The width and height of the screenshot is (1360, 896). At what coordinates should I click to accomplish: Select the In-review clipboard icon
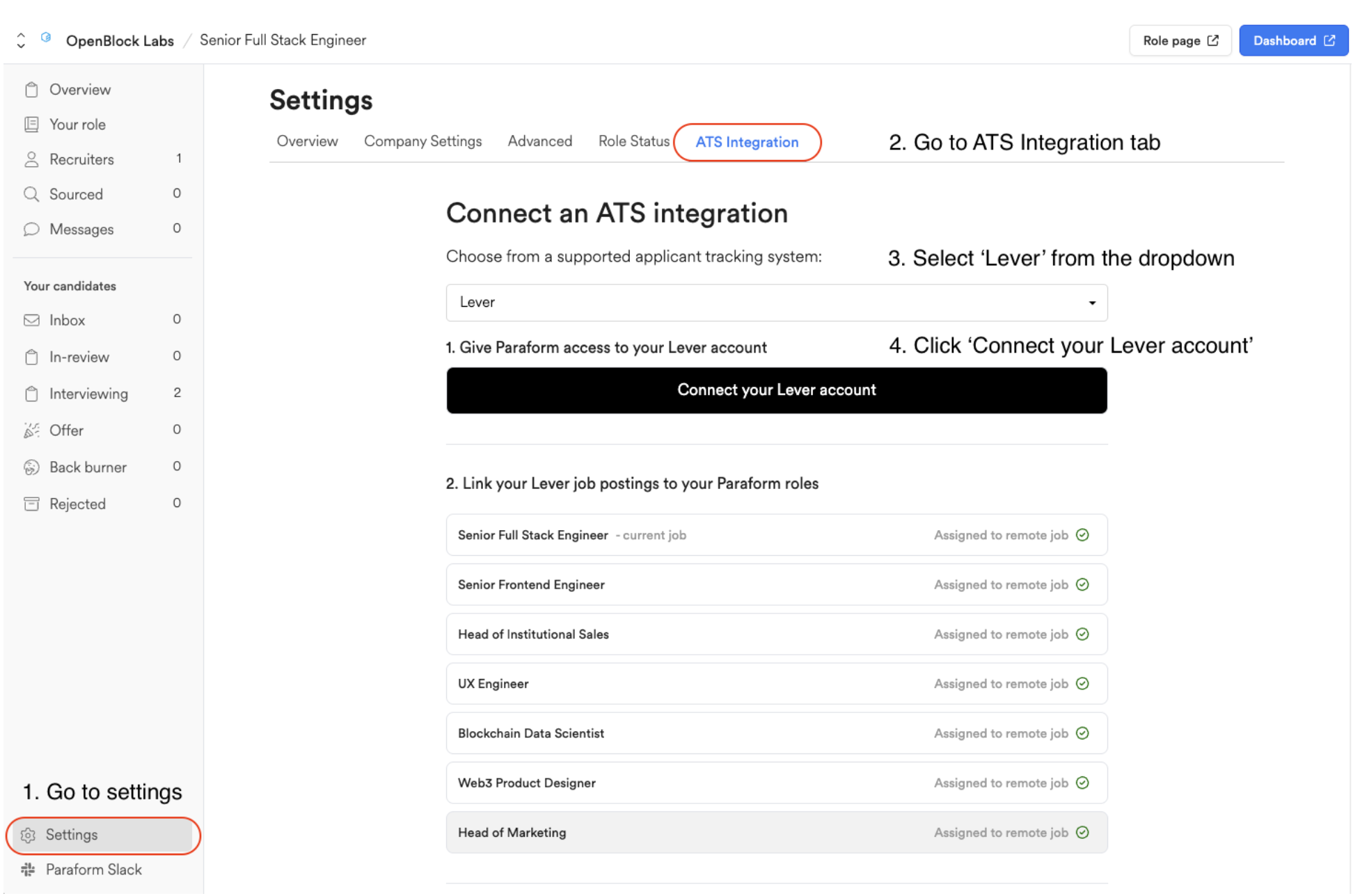(x=32, y=357)
